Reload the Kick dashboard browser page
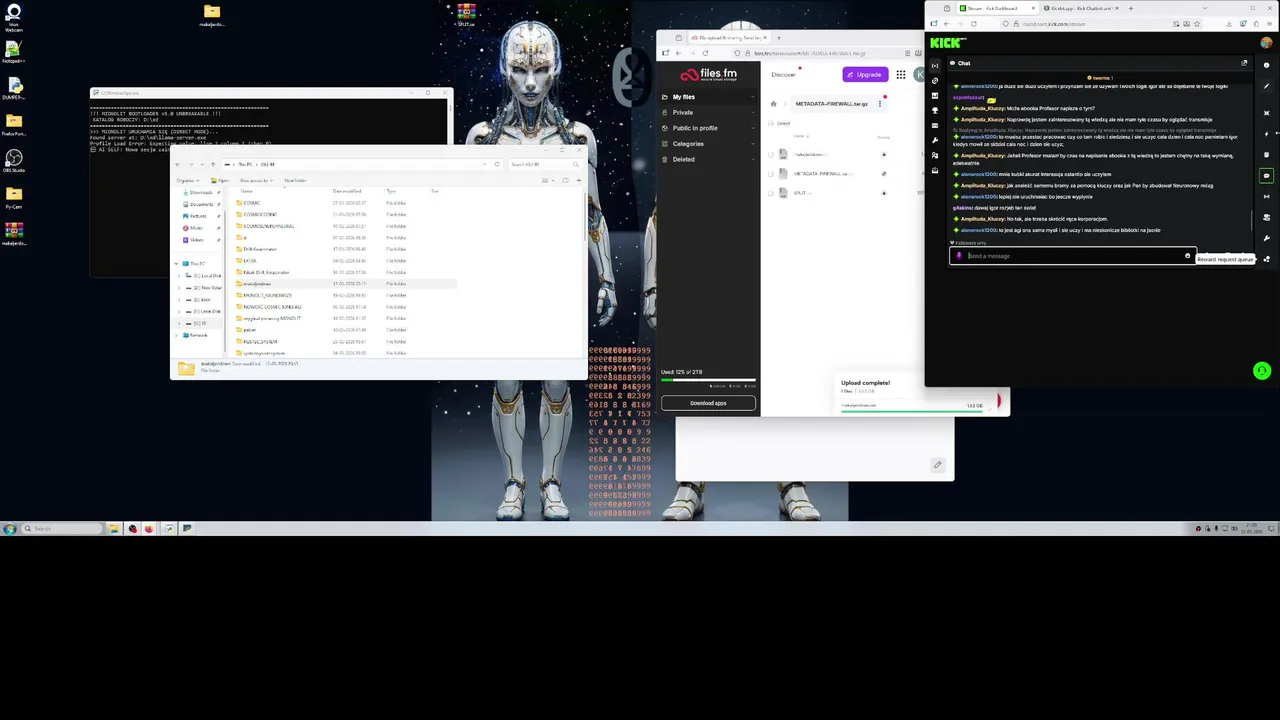1280x720 pixels. tap(973, 24)
